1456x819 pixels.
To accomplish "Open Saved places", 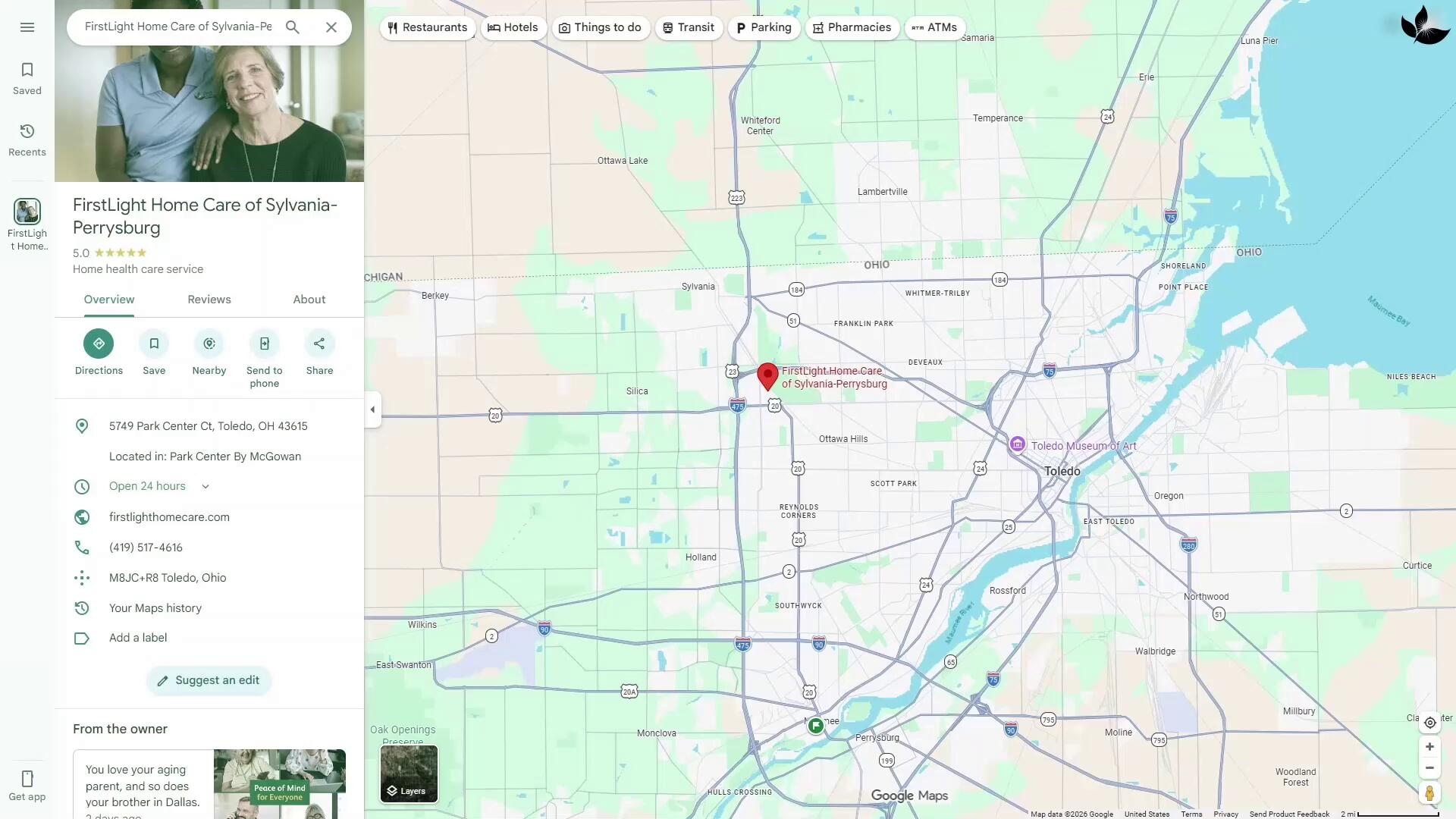I will (27, 79).
